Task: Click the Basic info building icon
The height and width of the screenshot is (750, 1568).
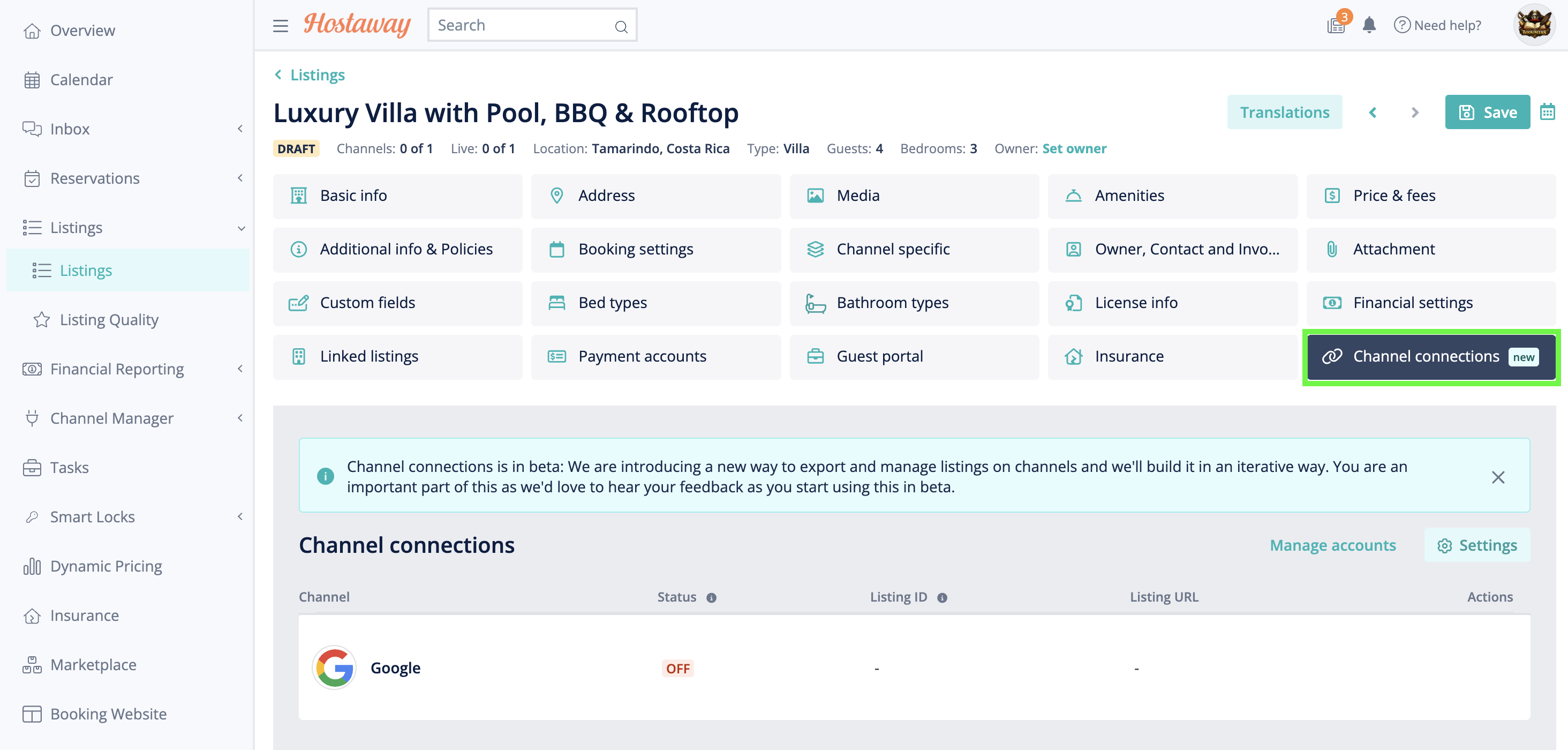Action: point(298,196)
